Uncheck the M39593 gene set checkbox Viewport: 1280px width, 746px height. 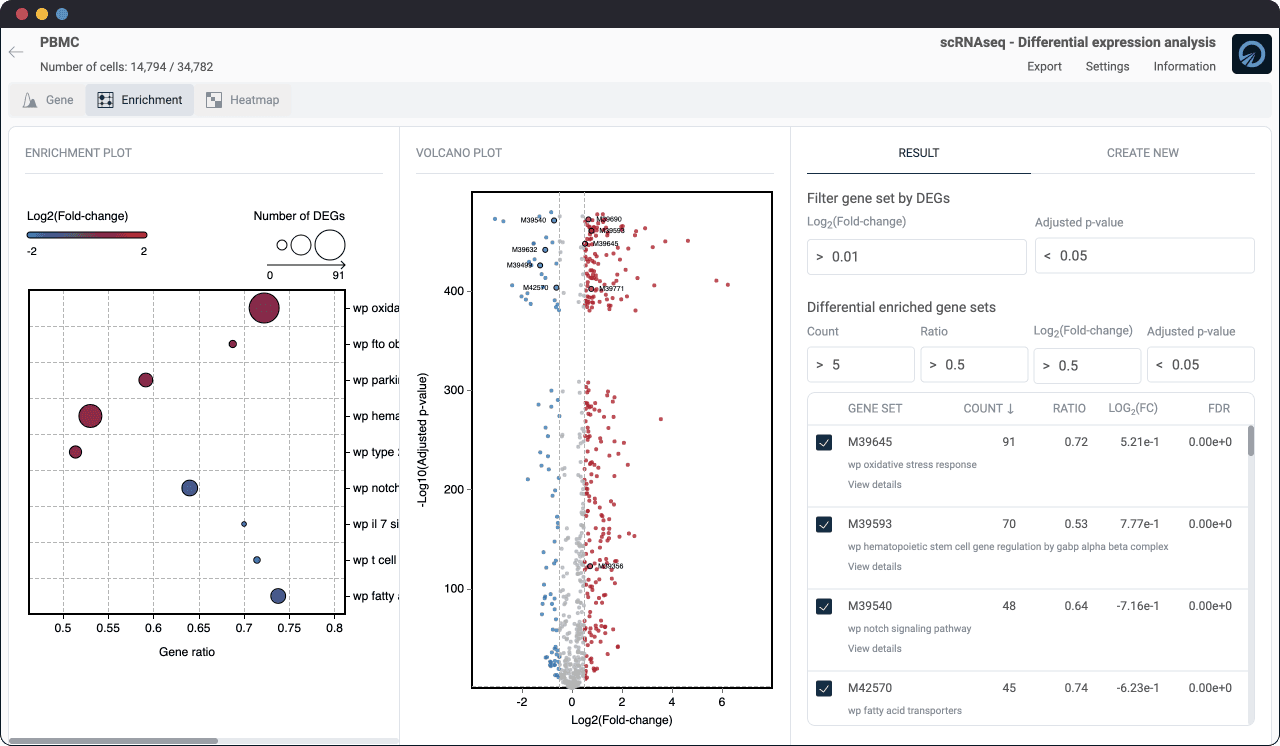tap(824, 524)
